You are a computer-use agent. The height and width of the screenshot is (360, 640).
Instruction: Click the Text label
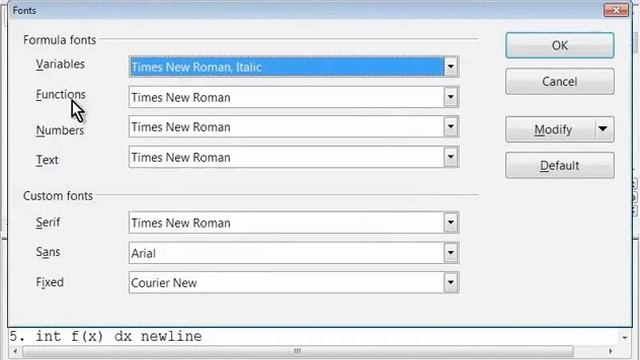47,160
